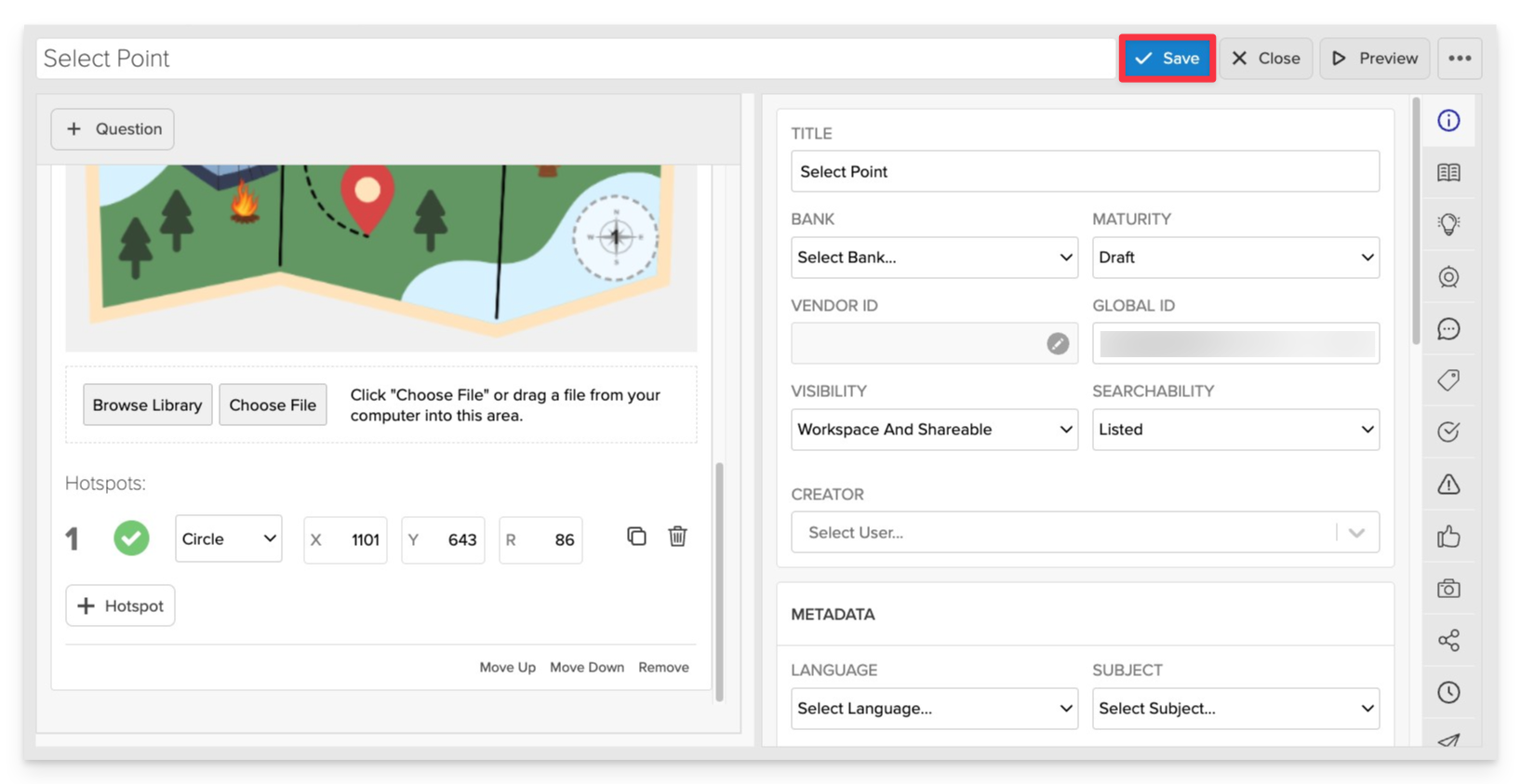The width and height of the screenshot is (1521, 784).
Task: Click the Preview button
Action: click(x=1374, y=58)
